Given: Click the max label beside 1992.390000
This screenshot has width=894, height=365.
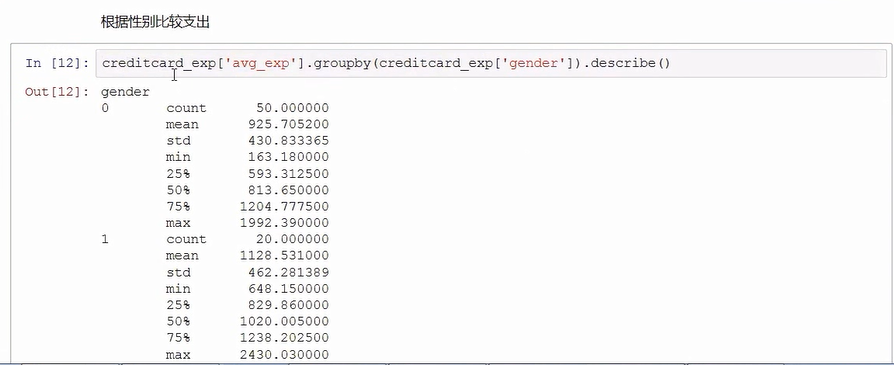Looking at the screenshot, I should point(178,223).
